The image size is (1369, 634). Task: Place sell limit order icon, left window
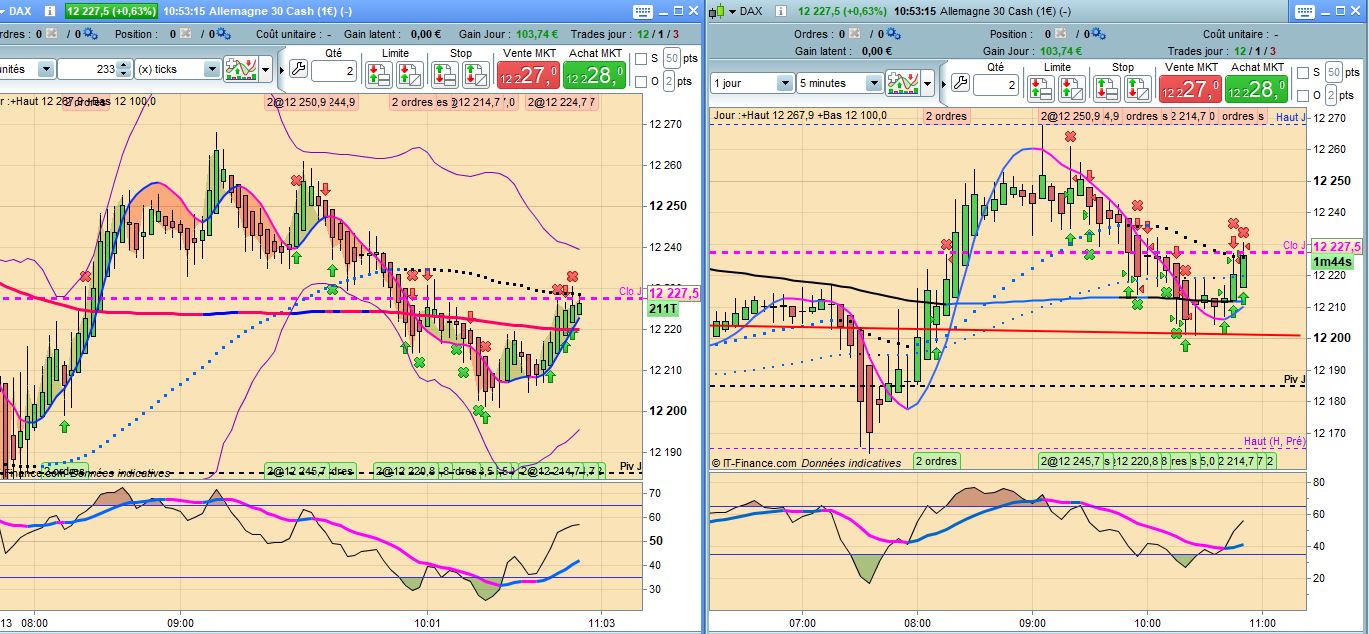pos(409,74)
